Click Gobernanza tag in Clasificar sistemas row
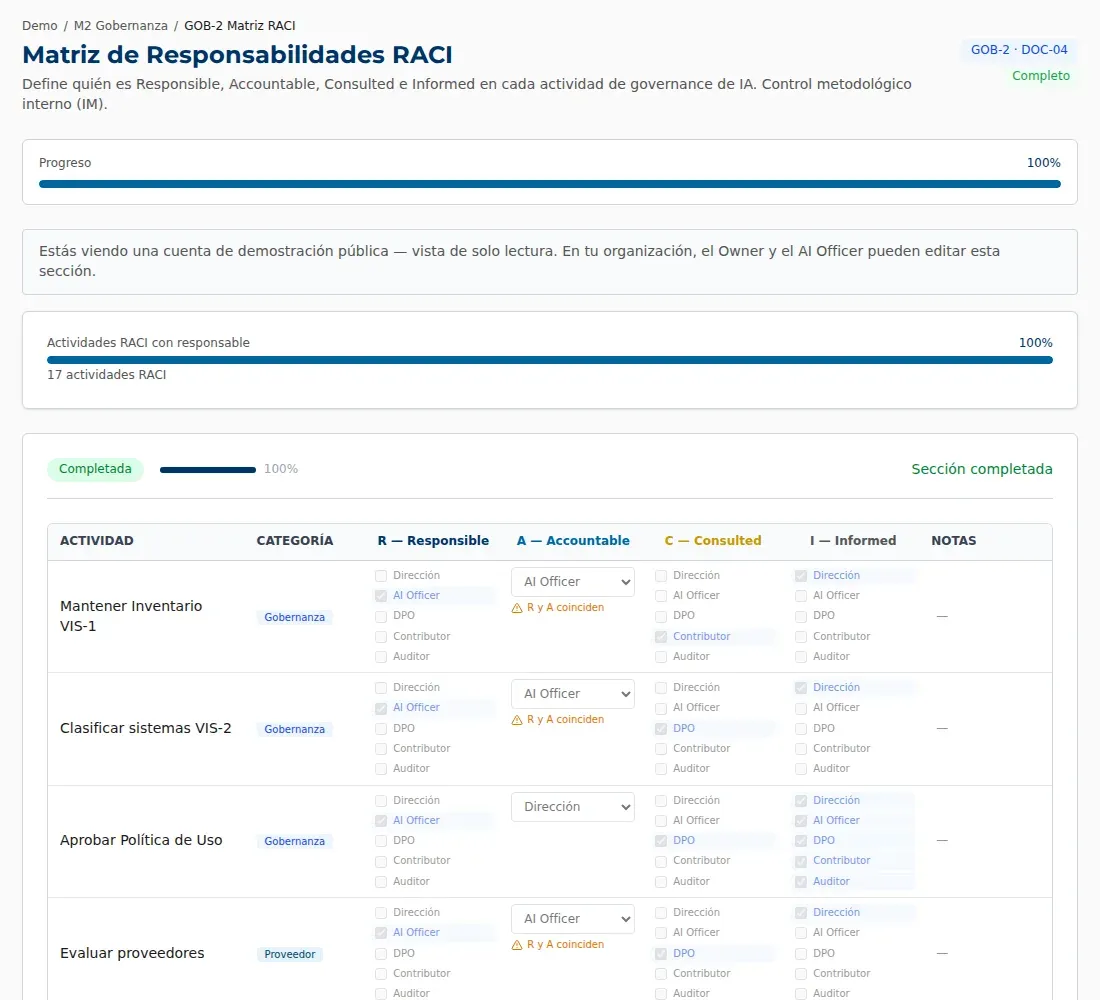The image size is (1100, 1000). [295, 730]
